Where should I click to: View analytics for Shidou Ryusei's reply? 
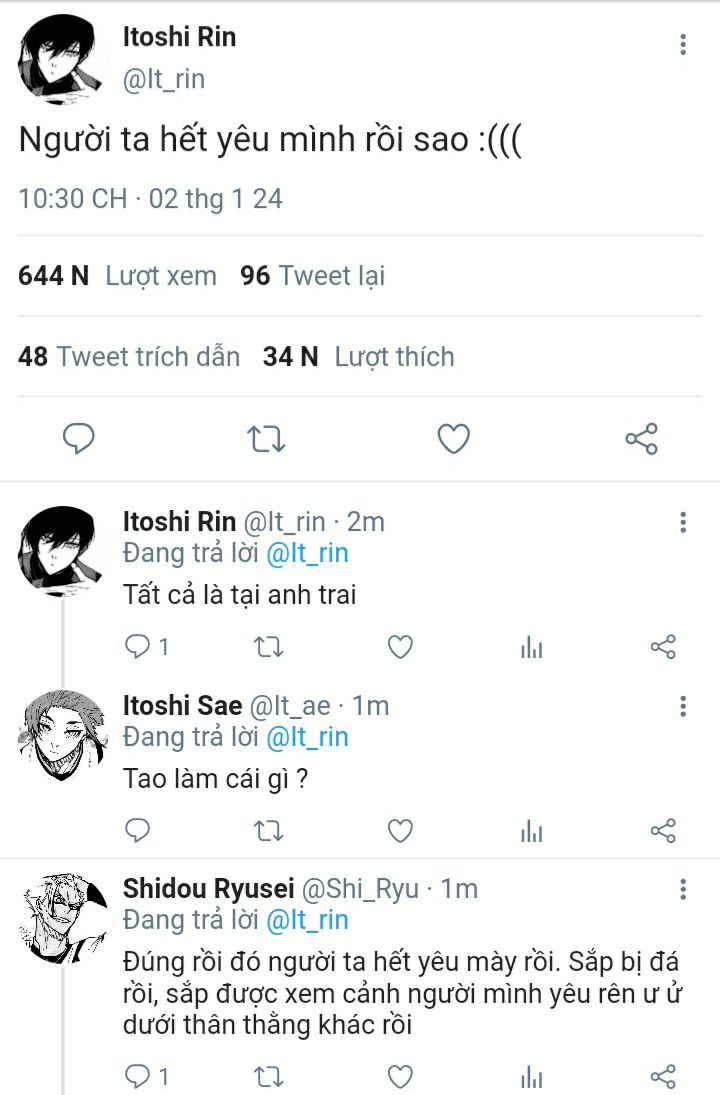click(532, 1076)
